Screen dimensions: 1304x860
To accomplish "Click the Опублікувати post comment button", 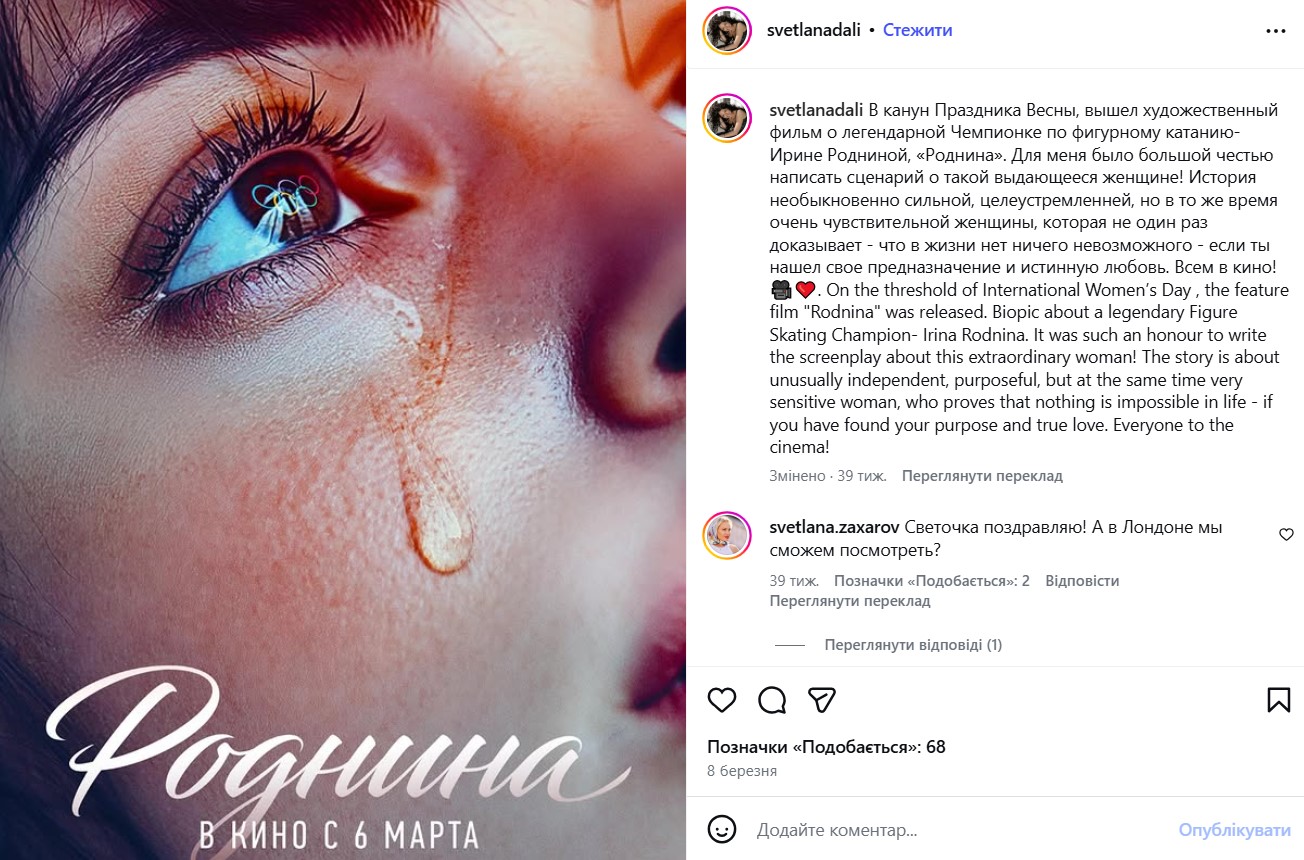I will click(1235, 830).
